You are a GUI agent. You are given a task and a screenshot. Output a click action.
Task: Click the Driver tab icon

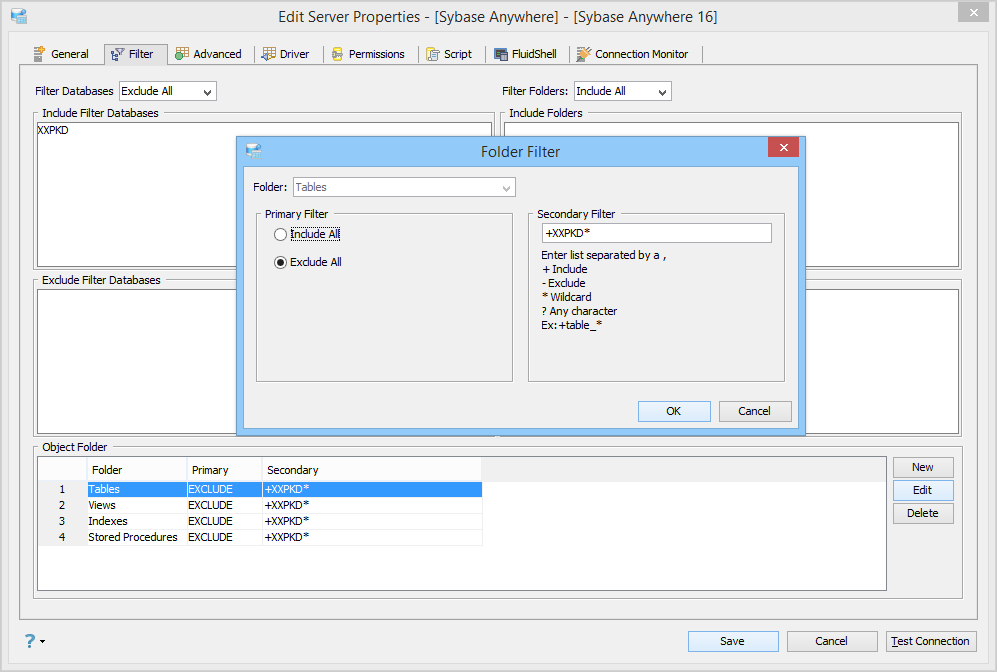pyautogui.click(x=269, y=54)
